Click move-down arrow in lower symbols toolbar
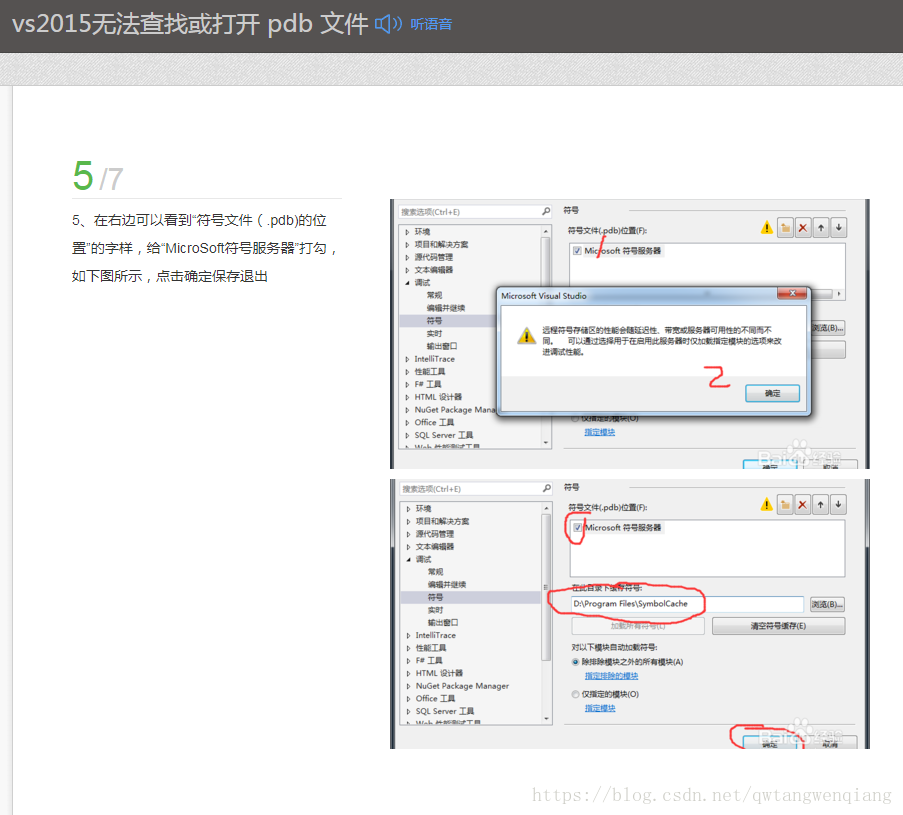This screenshot has width=903, height=815. [x=838, y=505]
